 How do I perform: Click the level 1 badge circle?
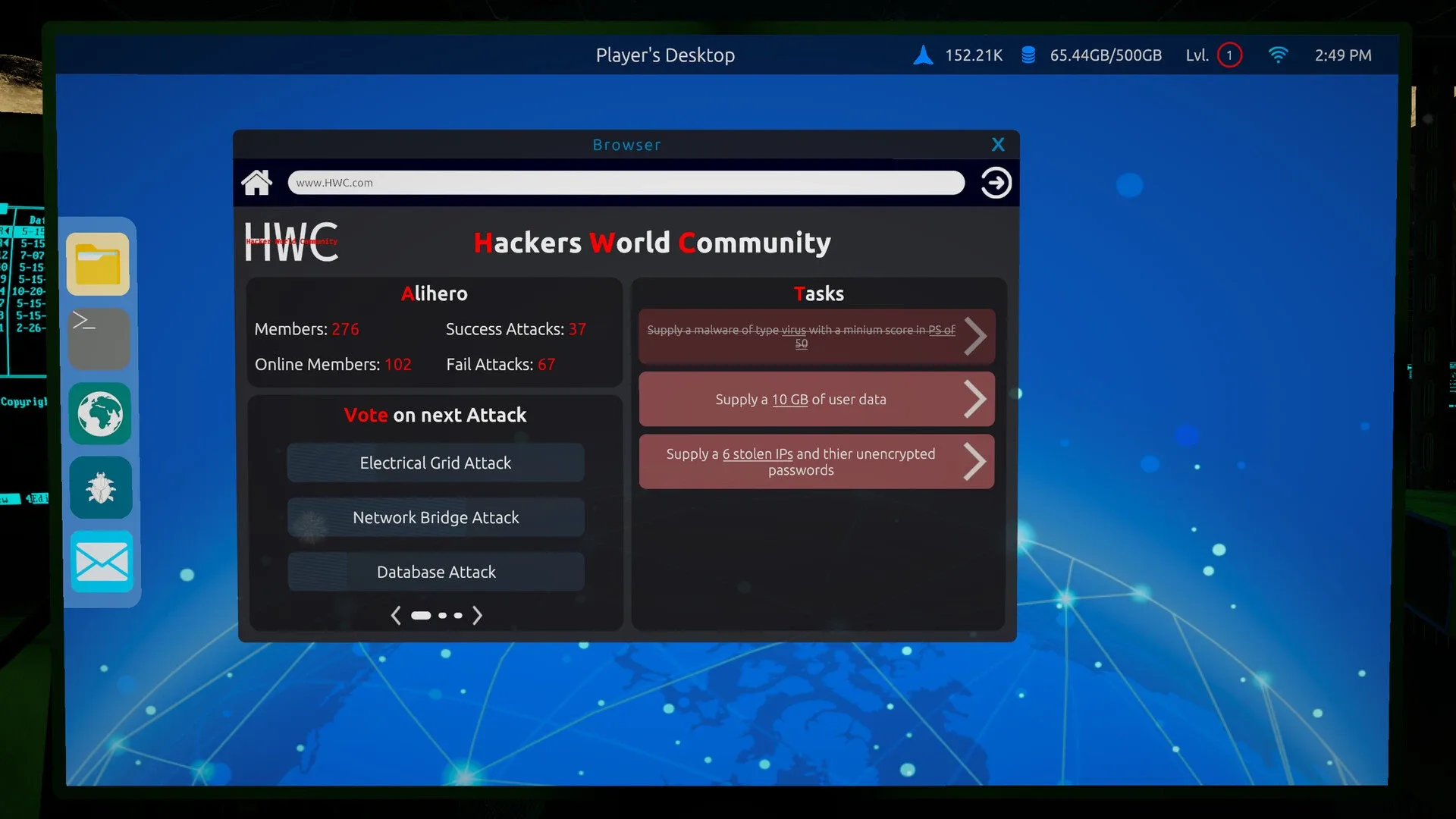click(1229, 55)
